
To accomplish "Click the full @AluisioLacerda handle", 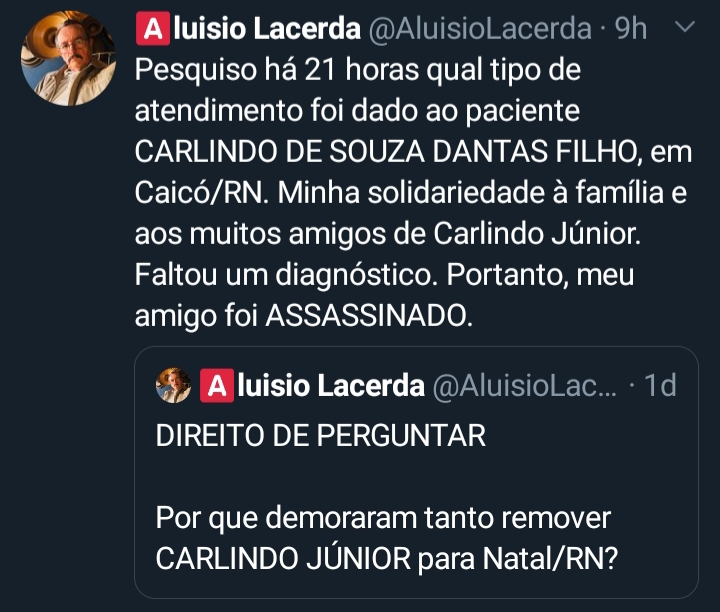I will tap(481, 29).
